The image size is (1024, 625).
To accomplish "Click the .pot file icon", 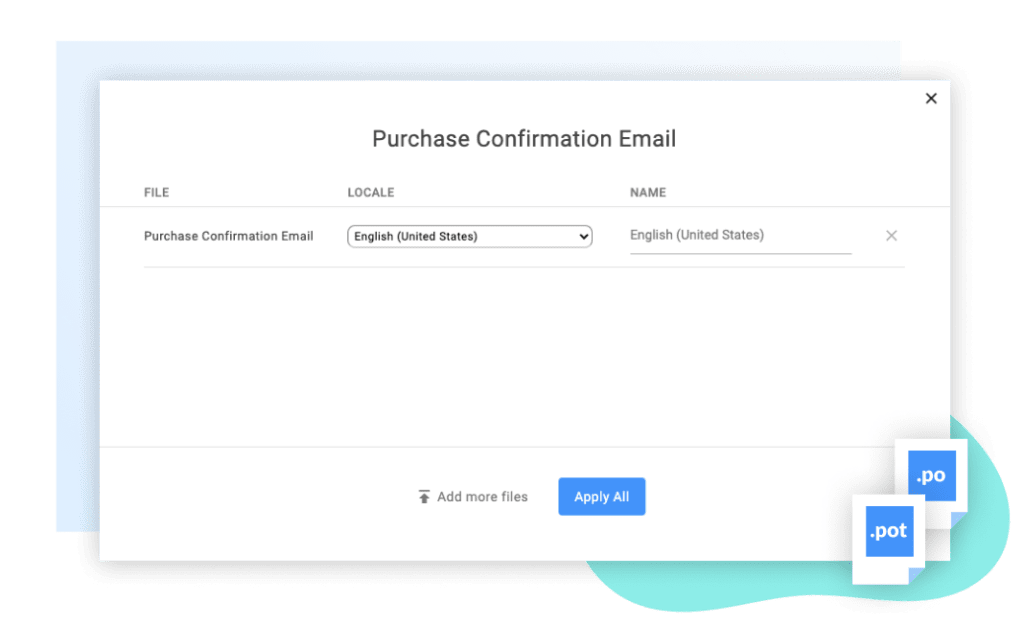I will tap(888, 532).
